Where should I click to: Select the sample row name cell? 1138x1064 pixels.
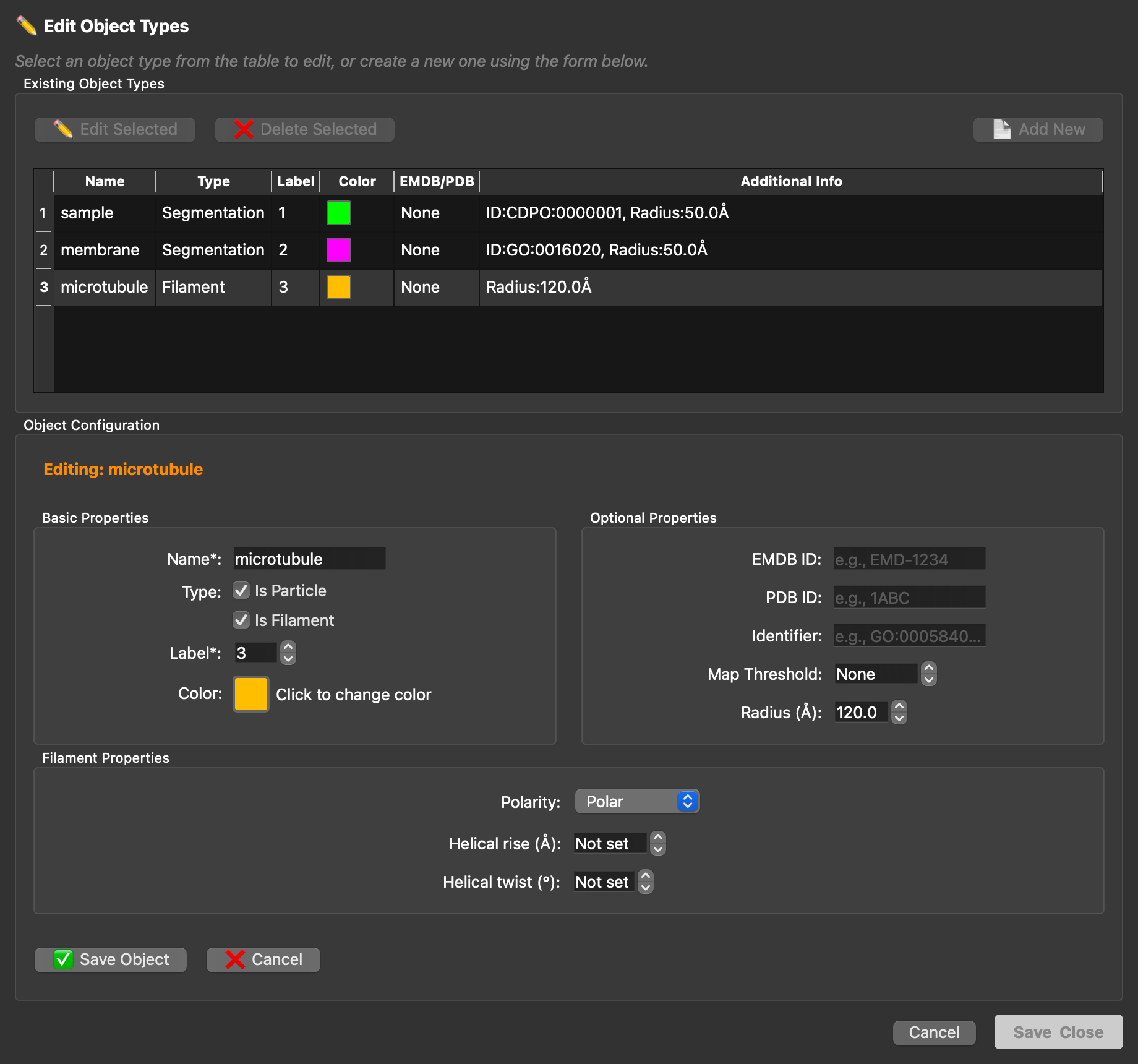105,213
